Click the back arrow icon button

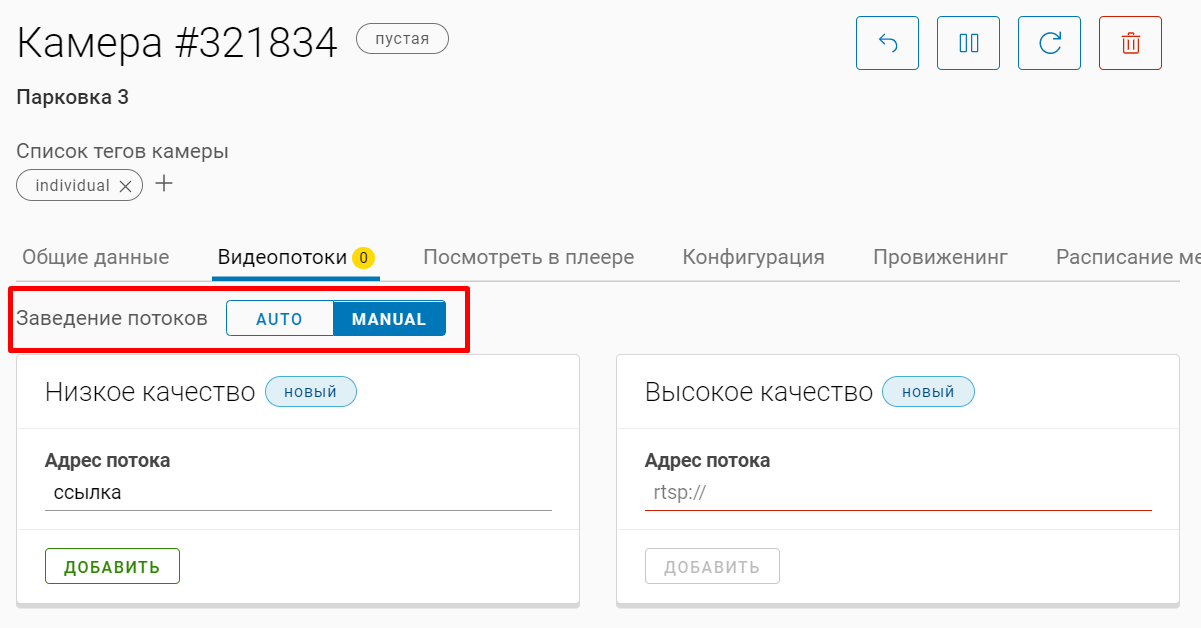point(887,43)
